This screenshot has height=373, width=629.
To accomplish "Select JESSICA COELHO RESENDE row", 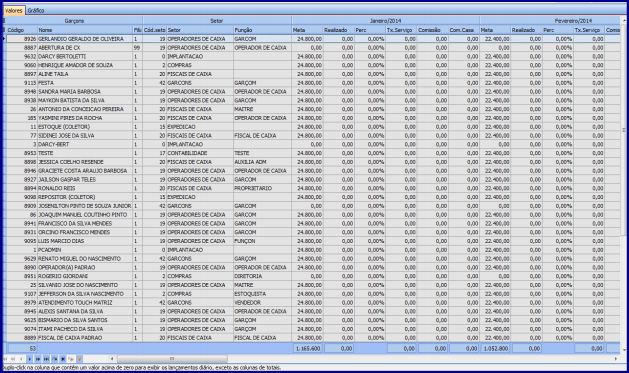I will point(313,162).
